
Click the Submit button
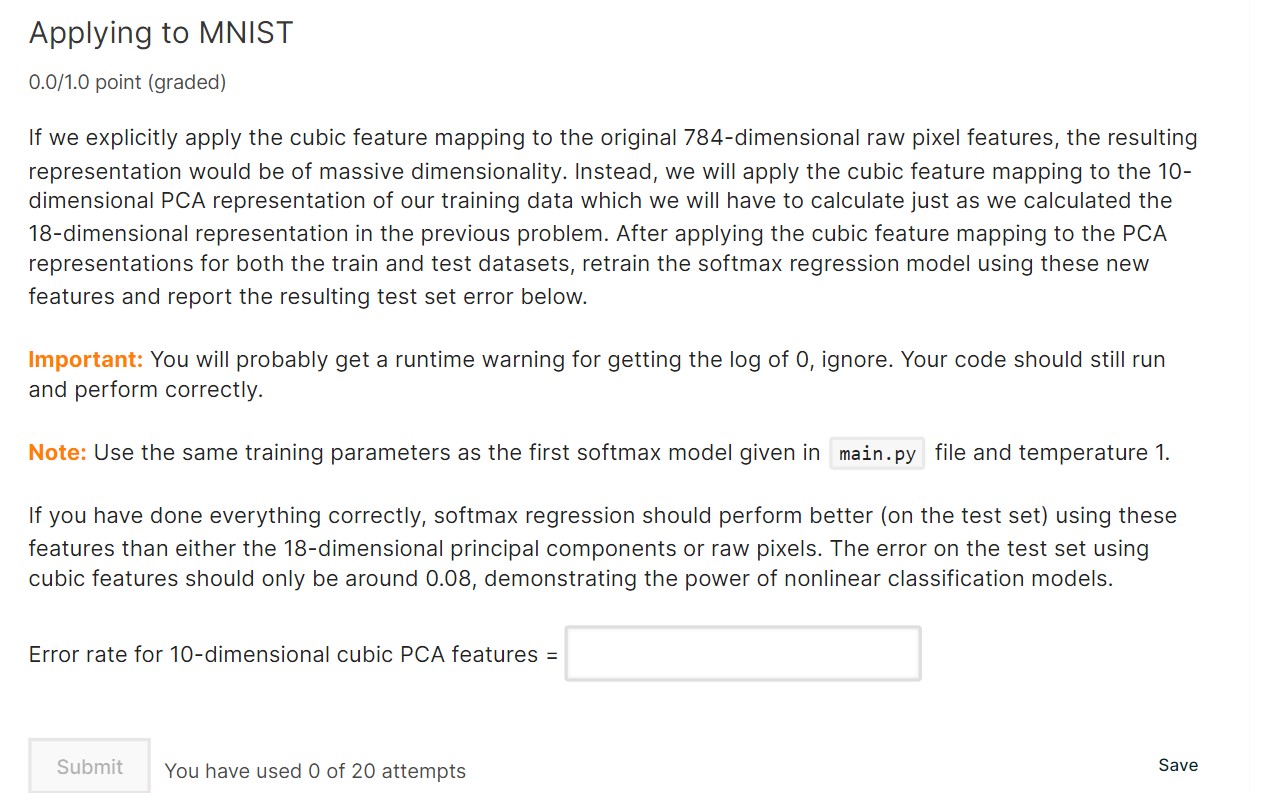click(88, 766)
